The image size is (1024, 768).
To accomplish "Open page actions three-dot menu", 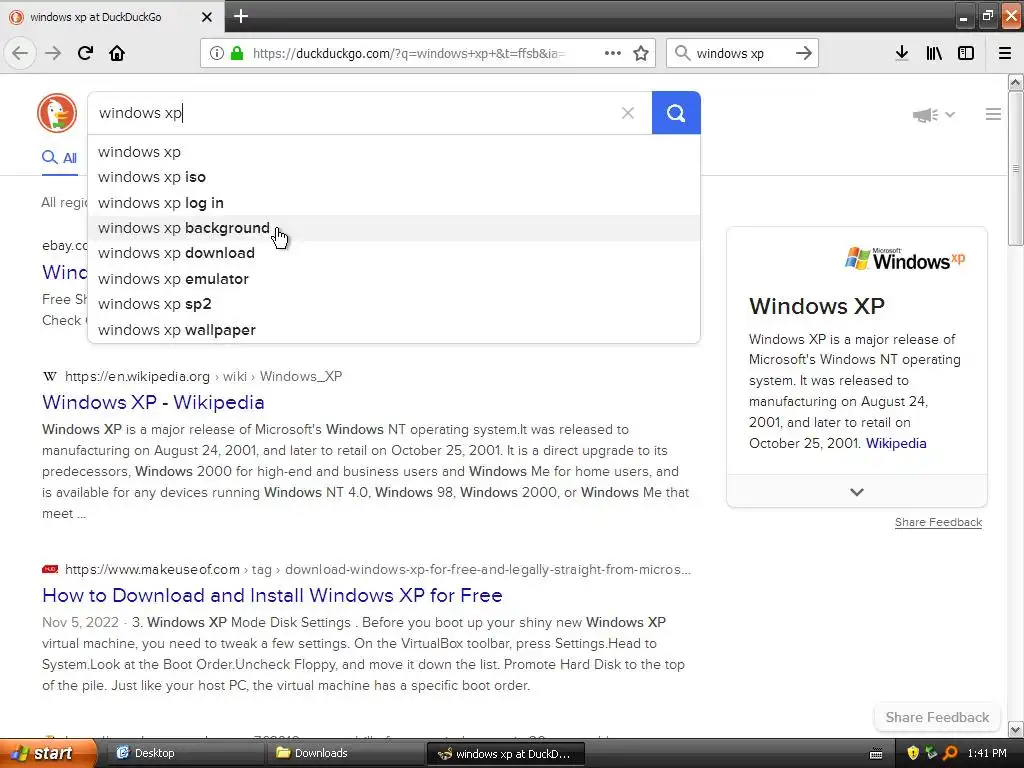I will pyautogui.click(x=613, y=53).
